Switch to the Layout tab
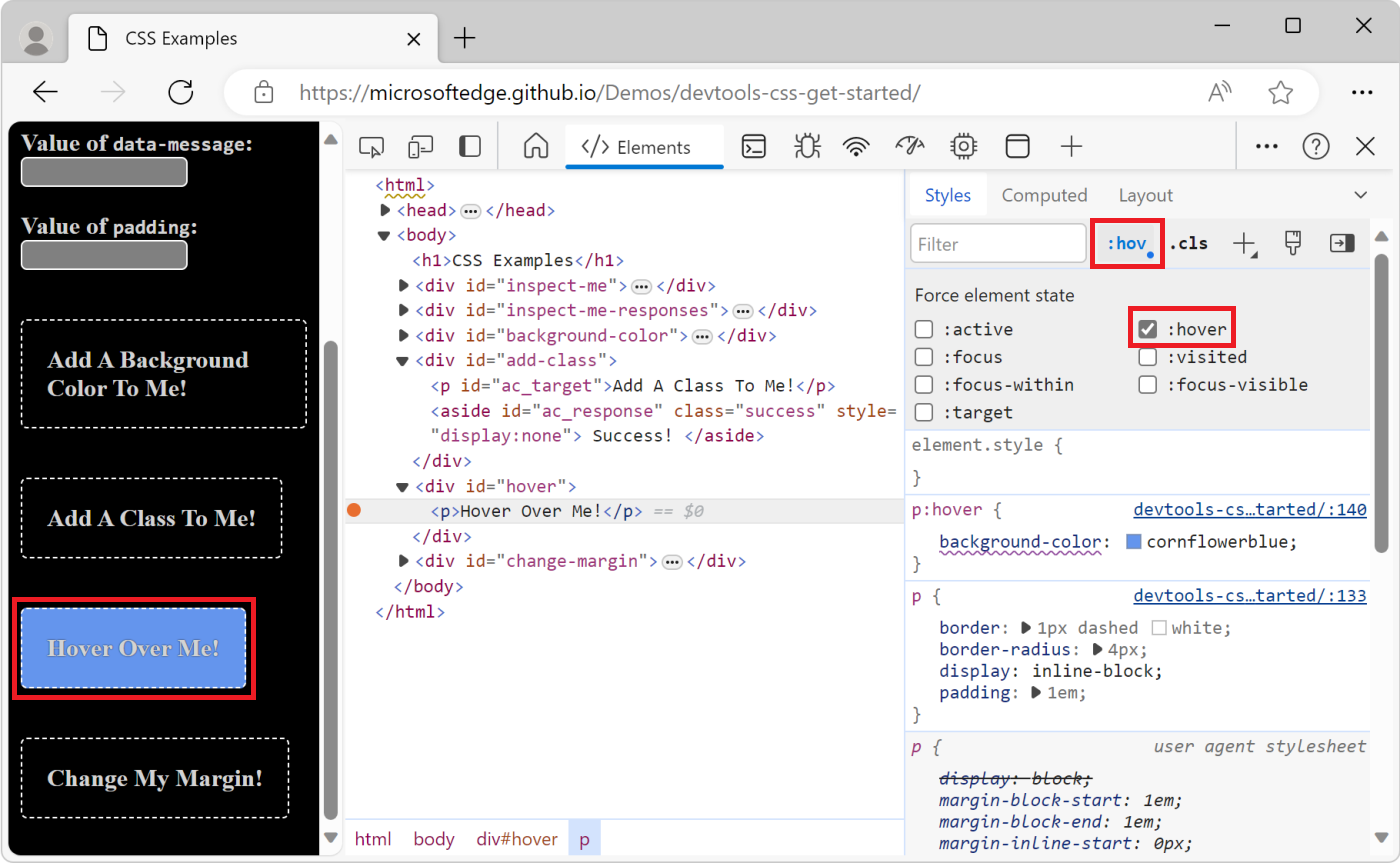Screen dimensions: 1400x863 1145,194
